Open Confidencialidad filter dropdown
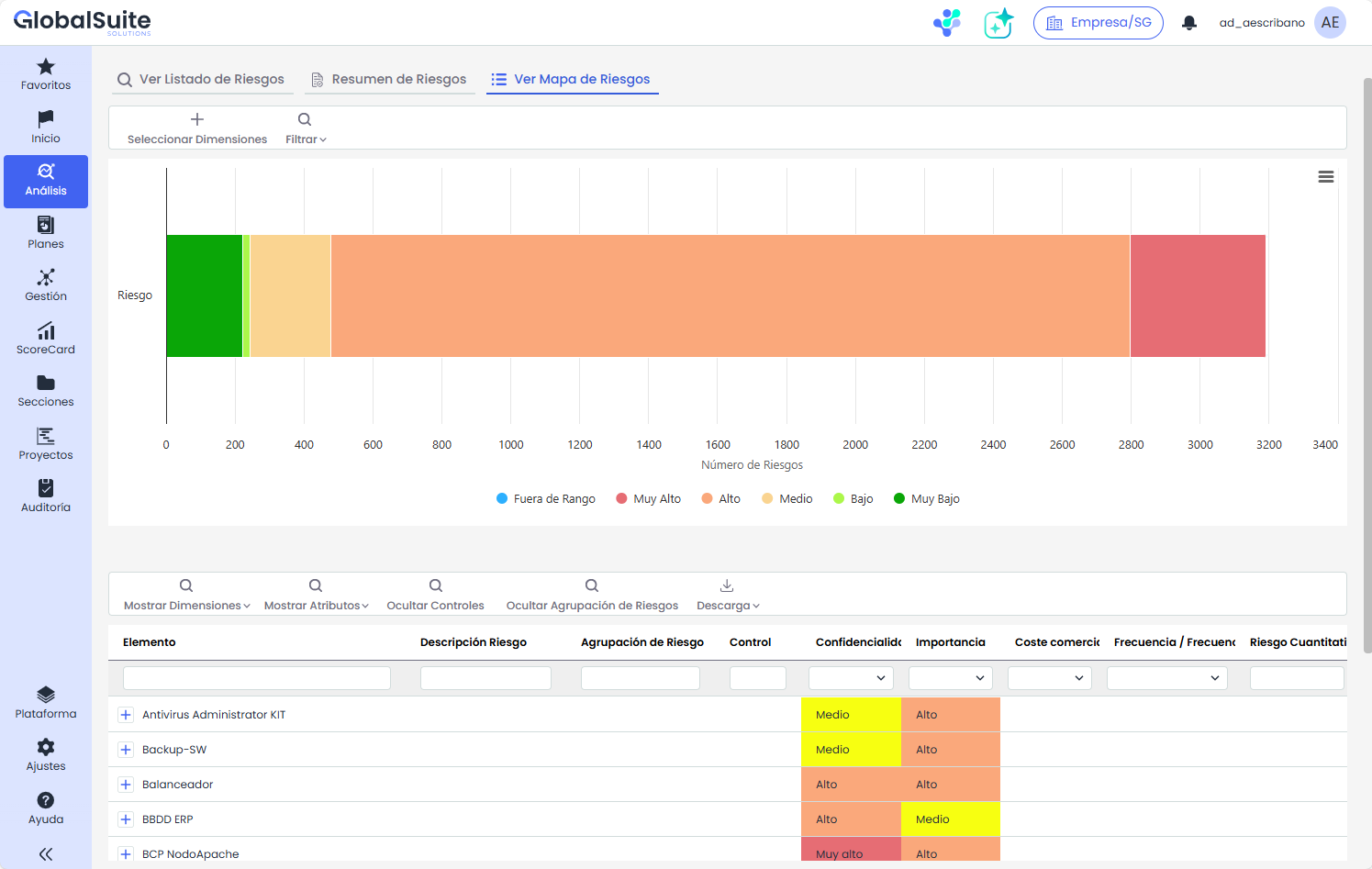Screen dimensions: 1372x869 tap(852, 678)
